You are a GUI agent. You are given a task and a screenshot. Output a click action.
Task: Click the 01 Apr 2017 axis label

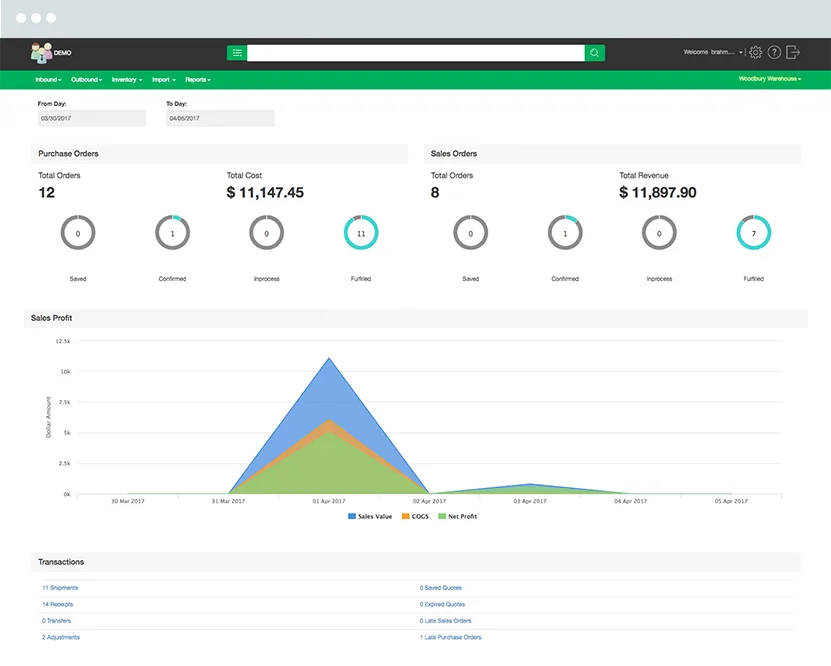coord(329,501)
